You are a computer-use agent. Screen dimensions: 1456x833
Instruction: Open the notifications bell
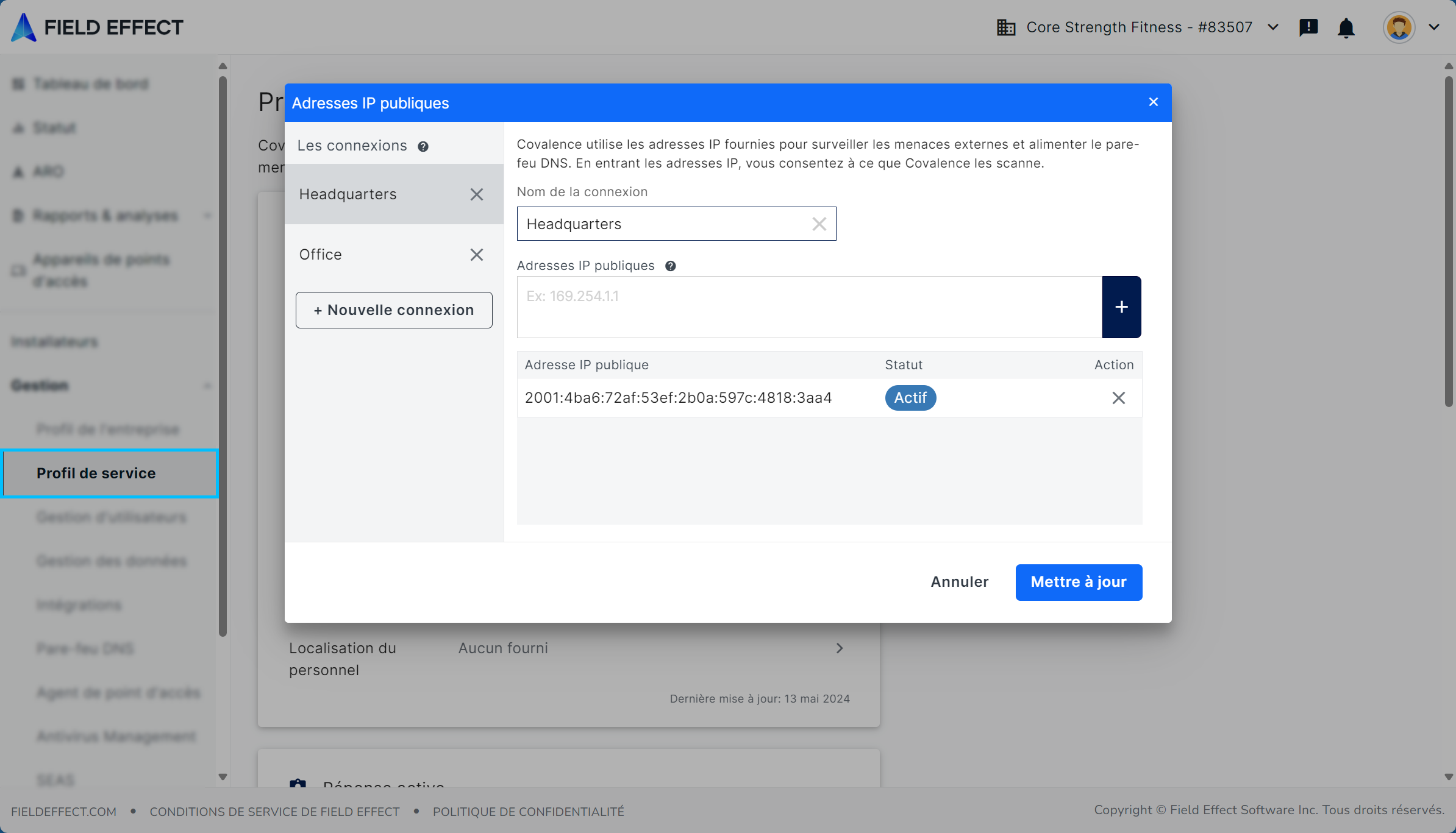pyautogui.click(x=1346, y=28)
